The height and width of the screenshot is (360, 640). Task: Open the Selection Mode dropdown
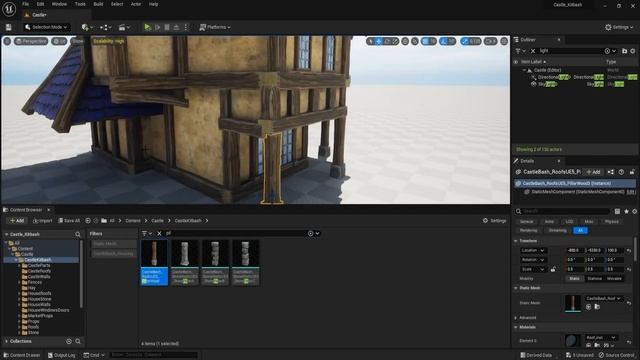46,27
